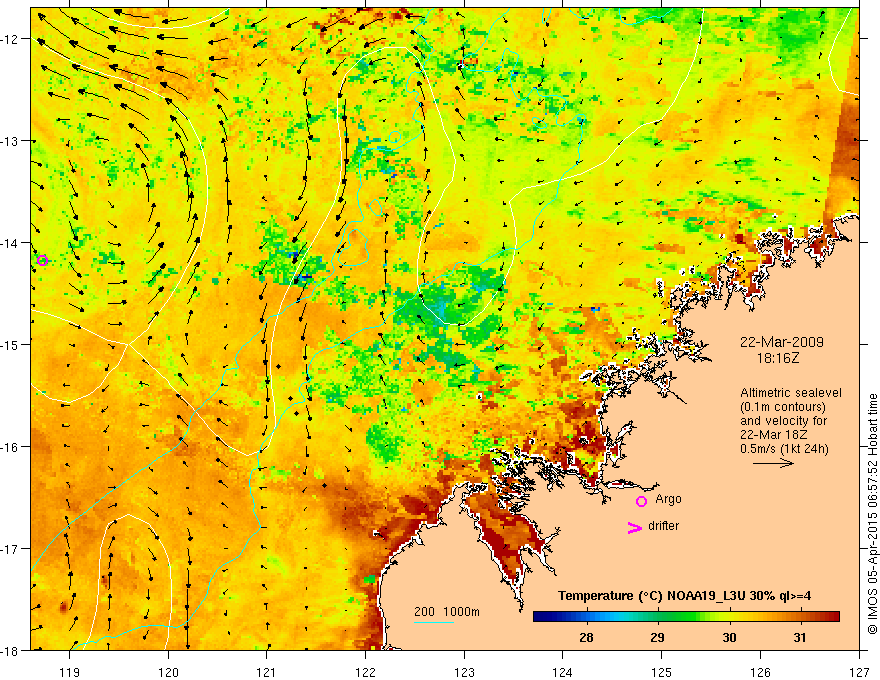Click colorbar label 30
880x680 pixels.
(728, 637)
